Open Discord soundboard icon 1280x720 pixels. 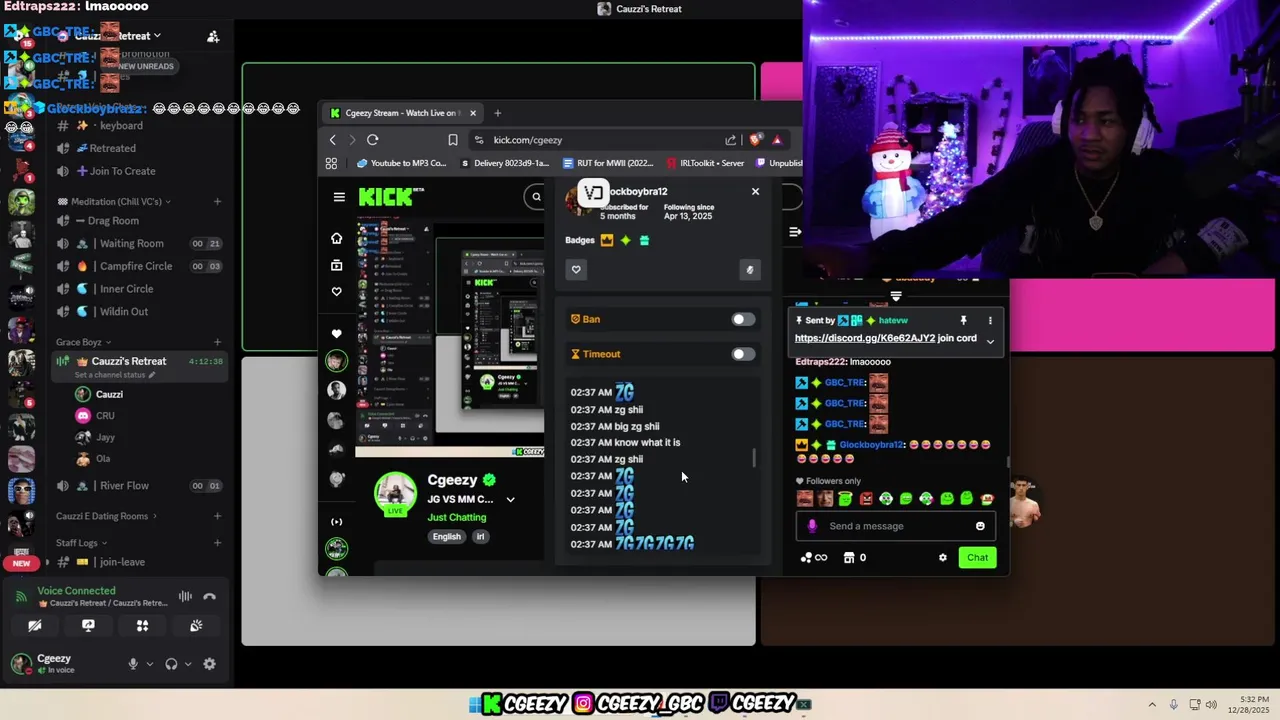point(196,626)
